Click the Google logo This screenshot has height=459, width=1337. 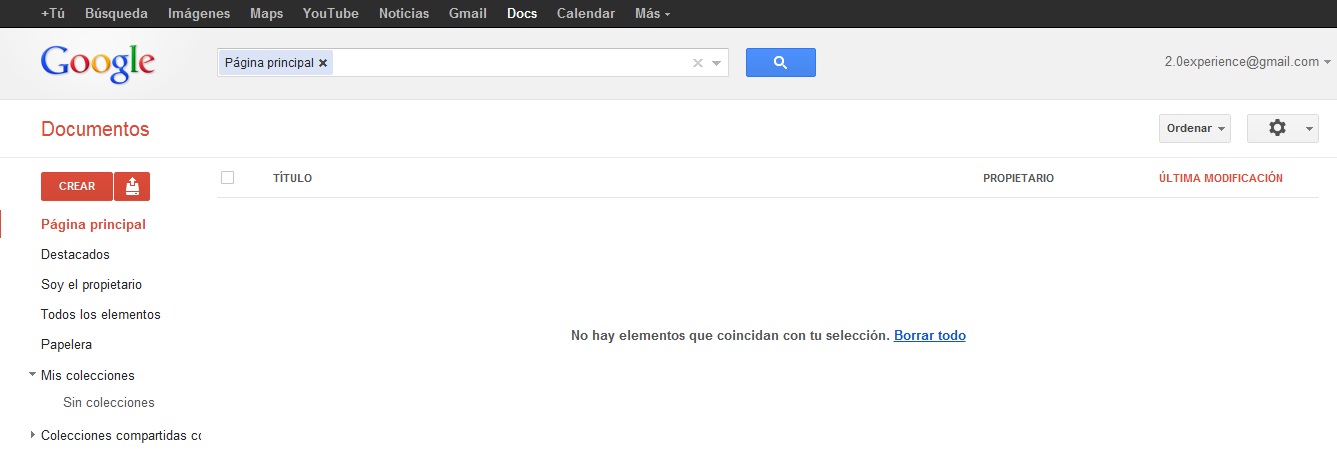98,63
